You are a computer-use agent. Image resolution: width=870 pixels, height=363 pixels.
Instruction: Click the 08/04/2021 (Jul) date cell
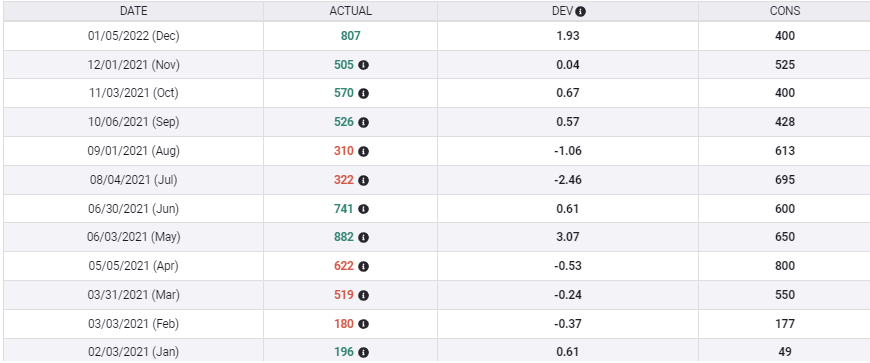pyautogui.click(x=134, y=180)
